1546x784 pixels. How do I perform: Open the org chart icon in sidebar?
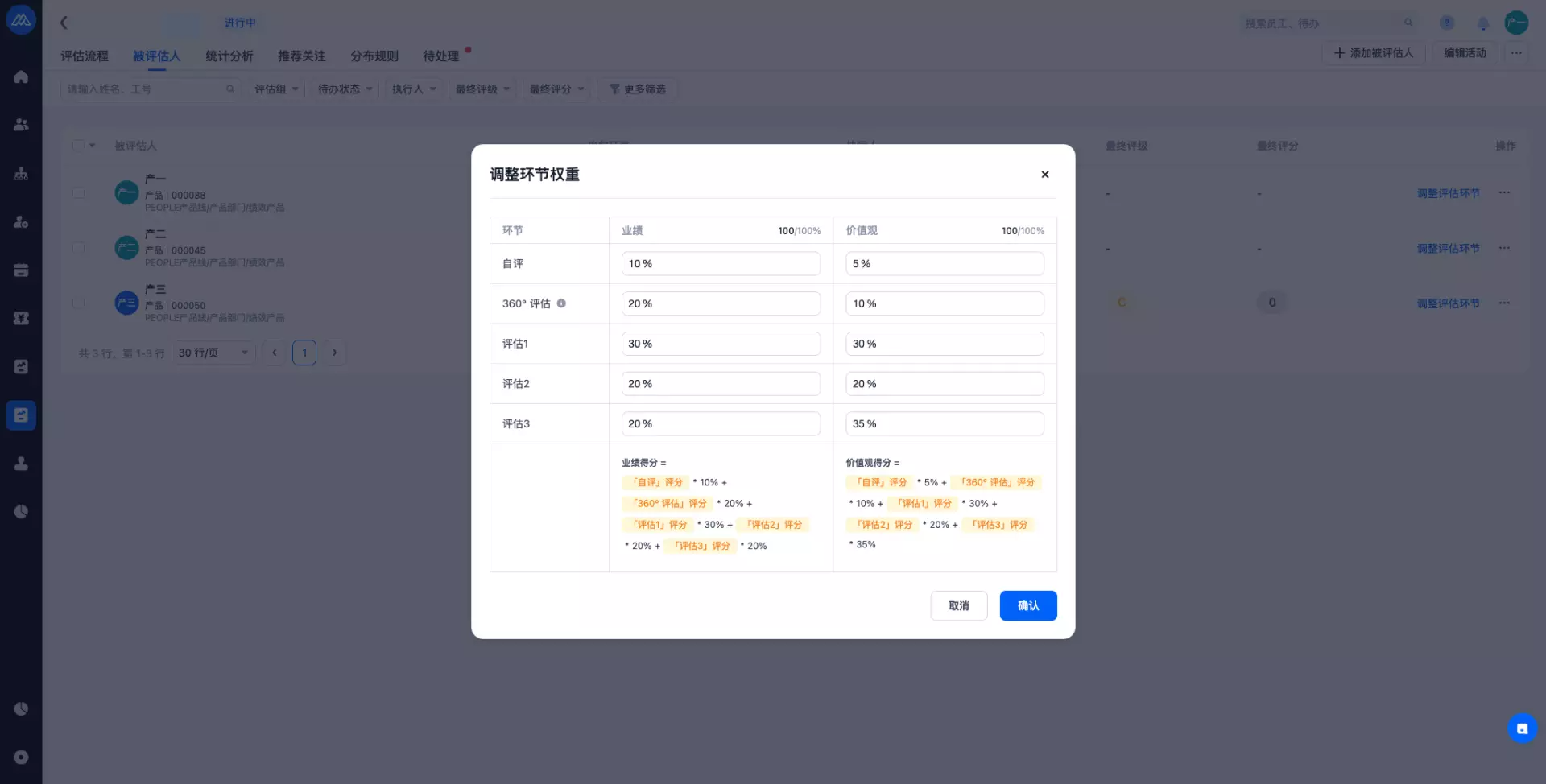pos(21,173)
